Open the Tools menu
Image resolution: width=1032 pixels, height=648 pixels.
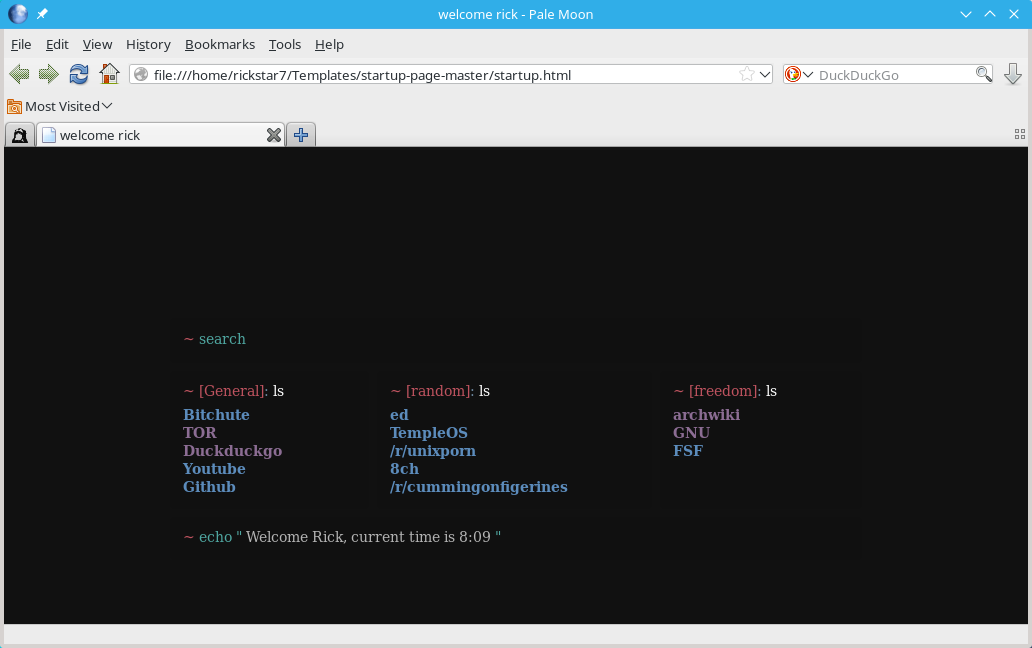(x=285, y=44)
